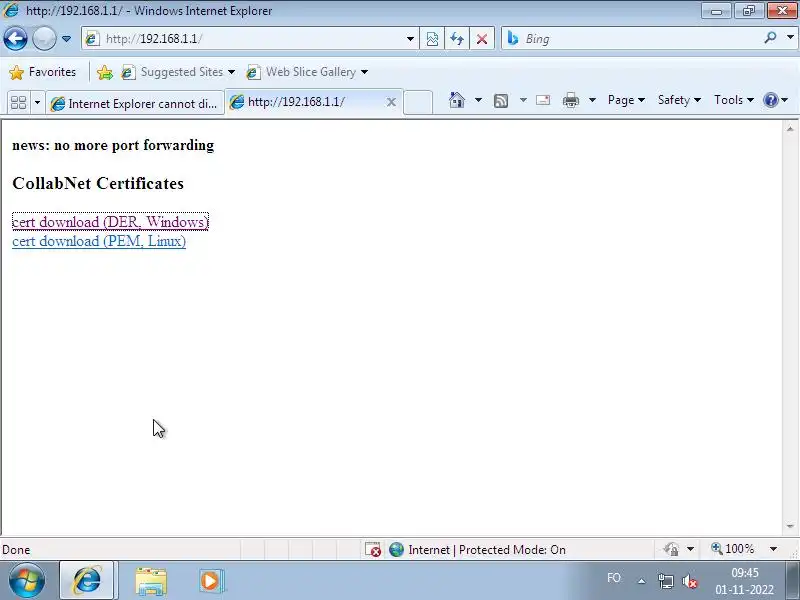Go back with the Back arrow button
Viewport: 800px width, 600px height.
[15, 38]
